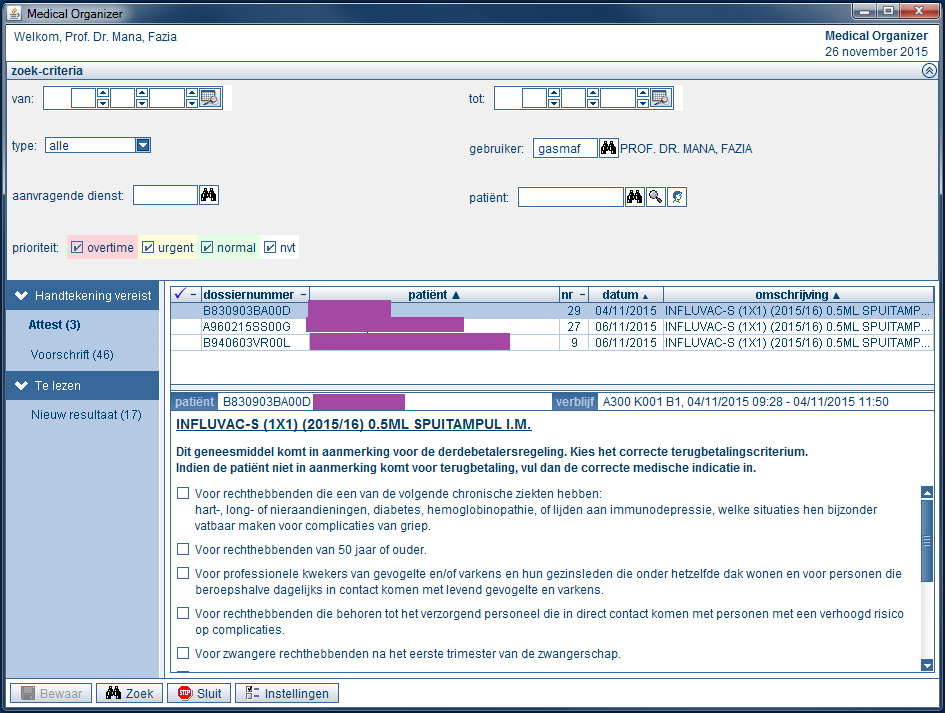The width and height of the screenshot is (945, 713).
Task: Collapse the 'Handtekening vereist' section
Action: tap(20, 296)
